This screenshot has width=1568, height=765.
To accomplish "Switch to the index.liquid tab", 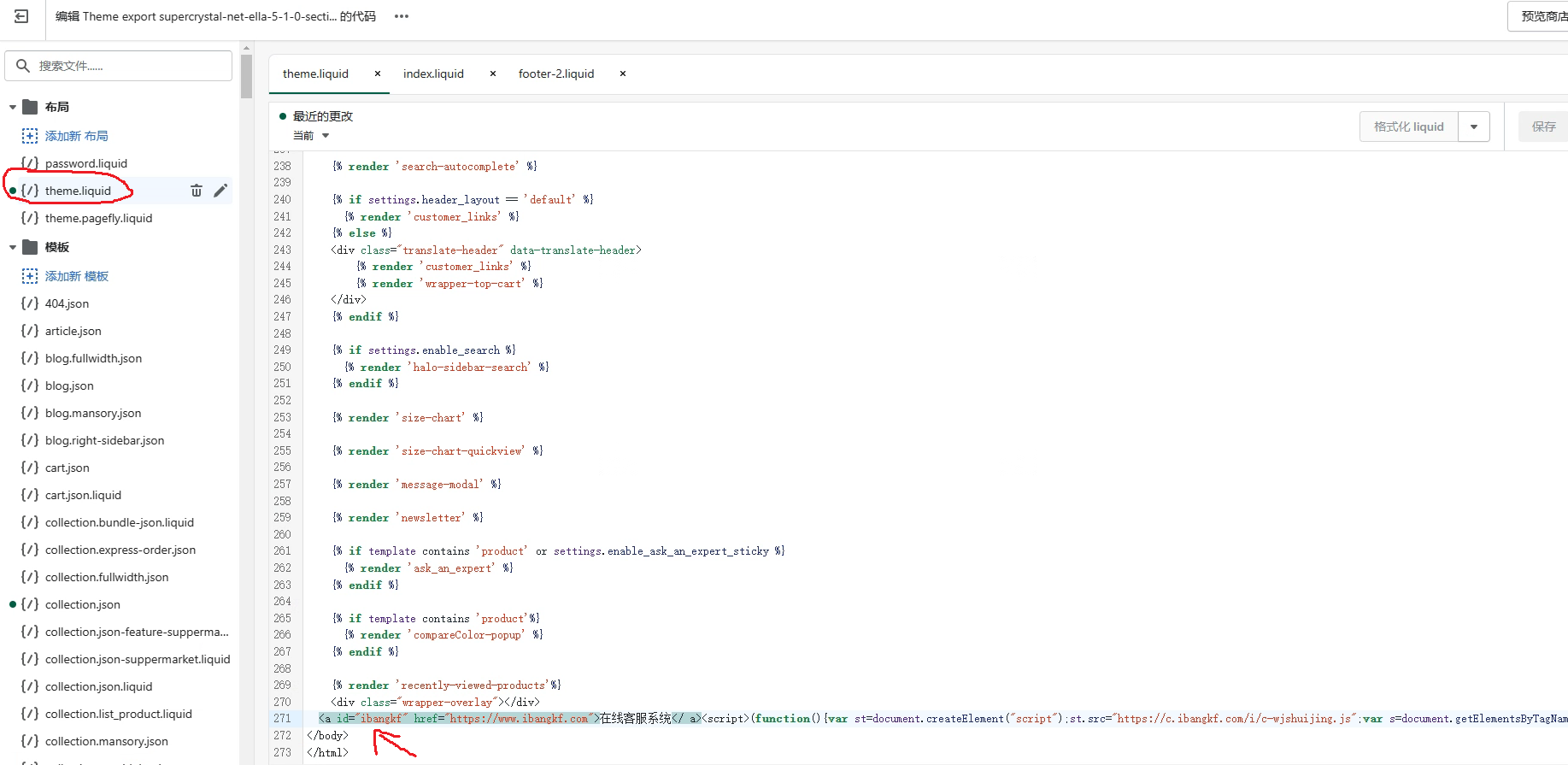I will [433, 74].
